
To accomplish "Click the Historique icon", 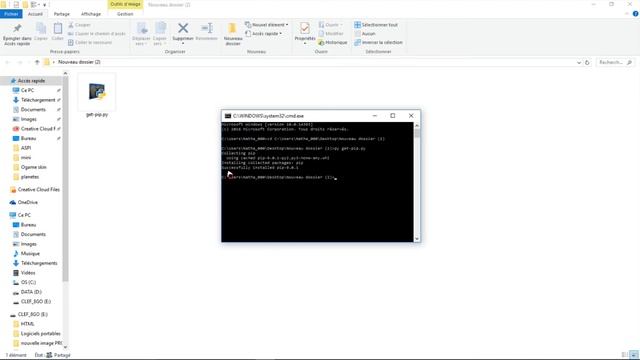I will [321, 42].
